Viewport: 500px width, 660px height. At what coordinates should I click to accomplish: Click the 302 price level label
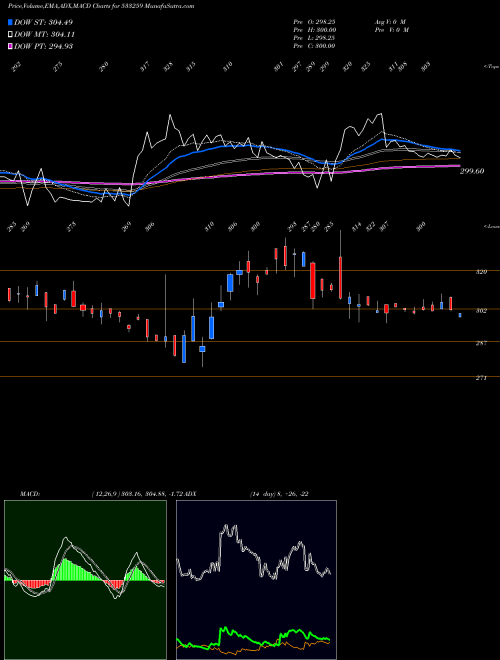tap(481, 311)
